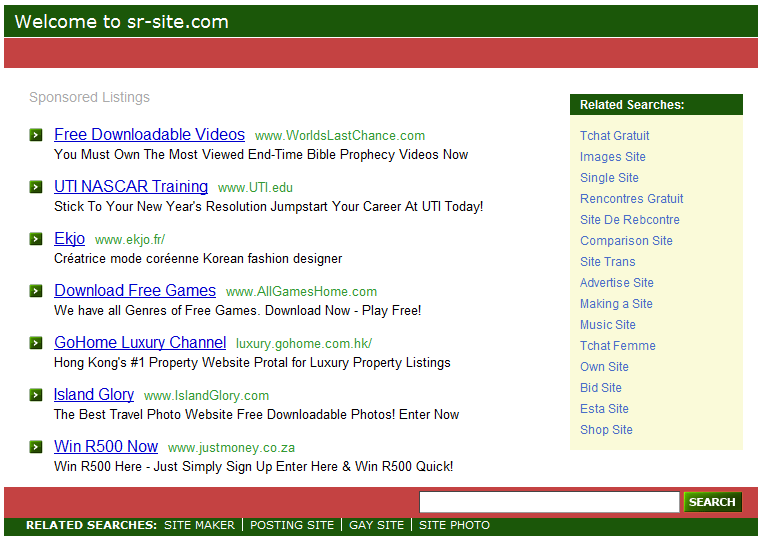The image size is (763, 540).
Task: Select Images Site related search
Action: tap(613, 157)
